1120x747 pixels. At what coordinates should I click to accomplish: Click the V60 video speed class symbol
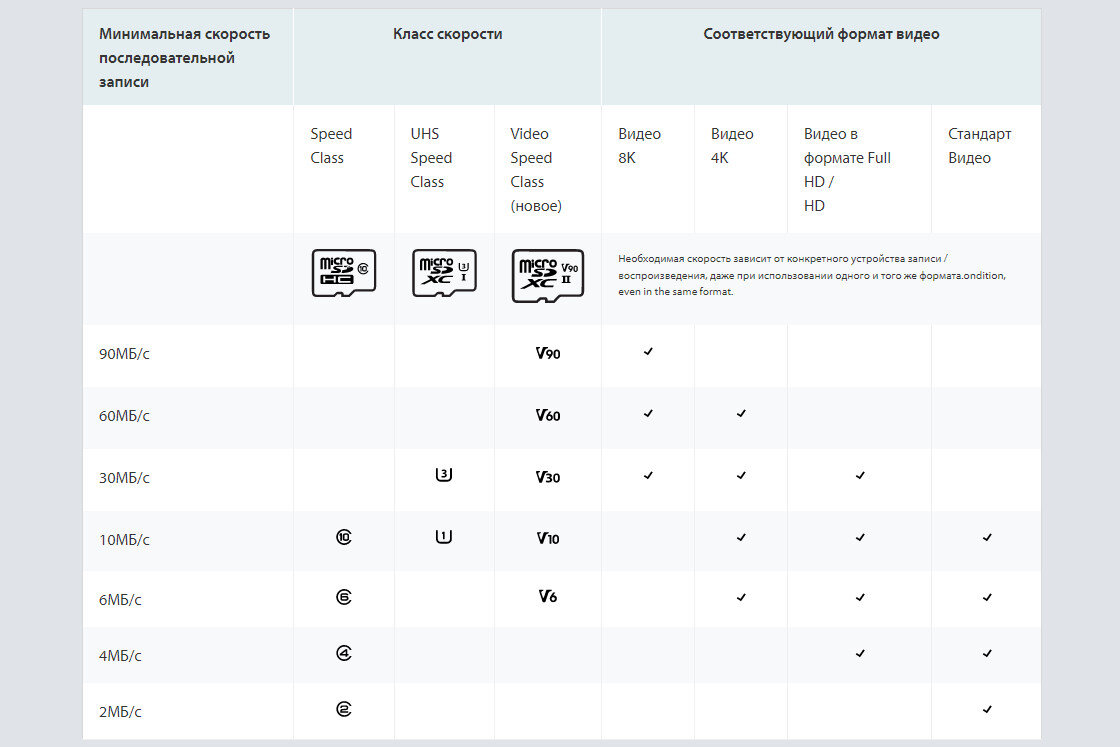tap(548, 415)
